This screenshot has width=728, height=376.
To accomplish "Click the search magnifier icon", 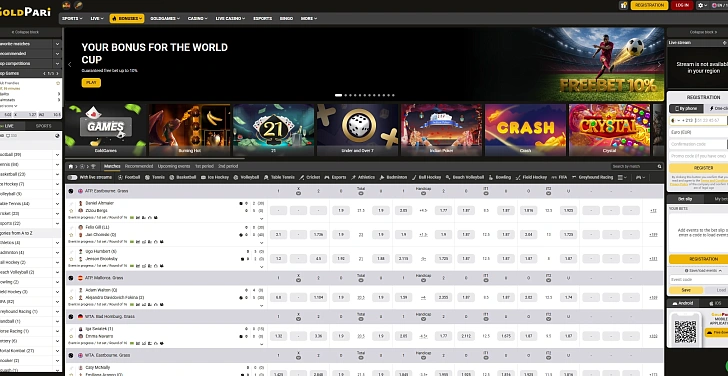I will pyautogui.click(x=659, y=166).
